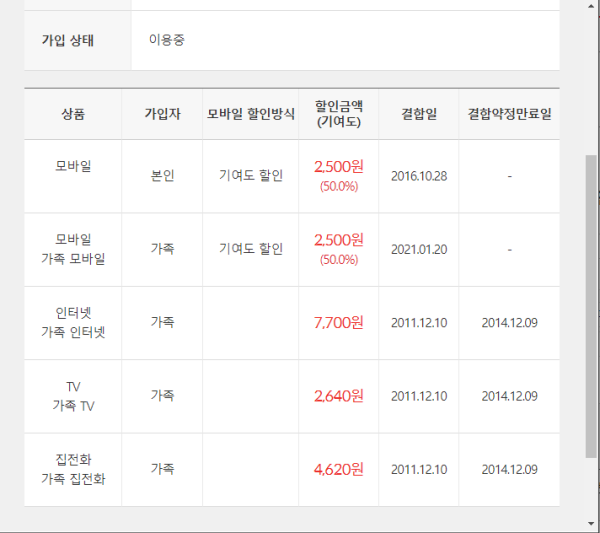
Task: Click the 가입 상태 label
Action: (68, 40)
